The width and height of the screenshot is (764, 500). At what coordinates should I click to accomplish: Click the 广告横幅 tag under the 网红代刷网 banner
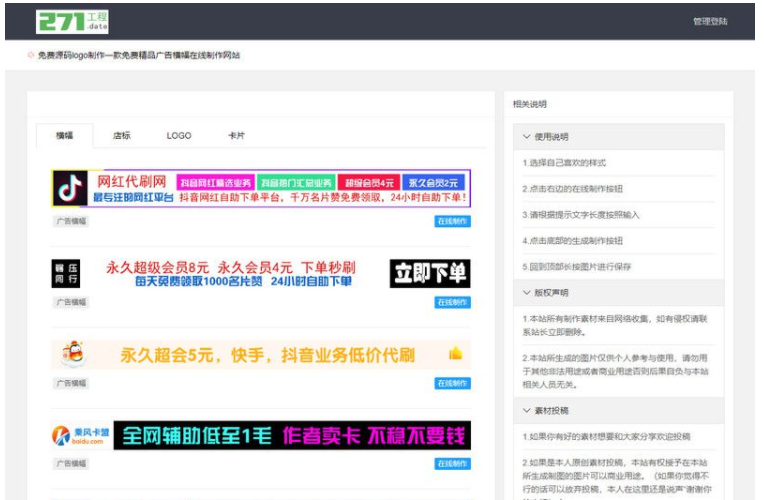pyautogui.click(x=71, y=221)
